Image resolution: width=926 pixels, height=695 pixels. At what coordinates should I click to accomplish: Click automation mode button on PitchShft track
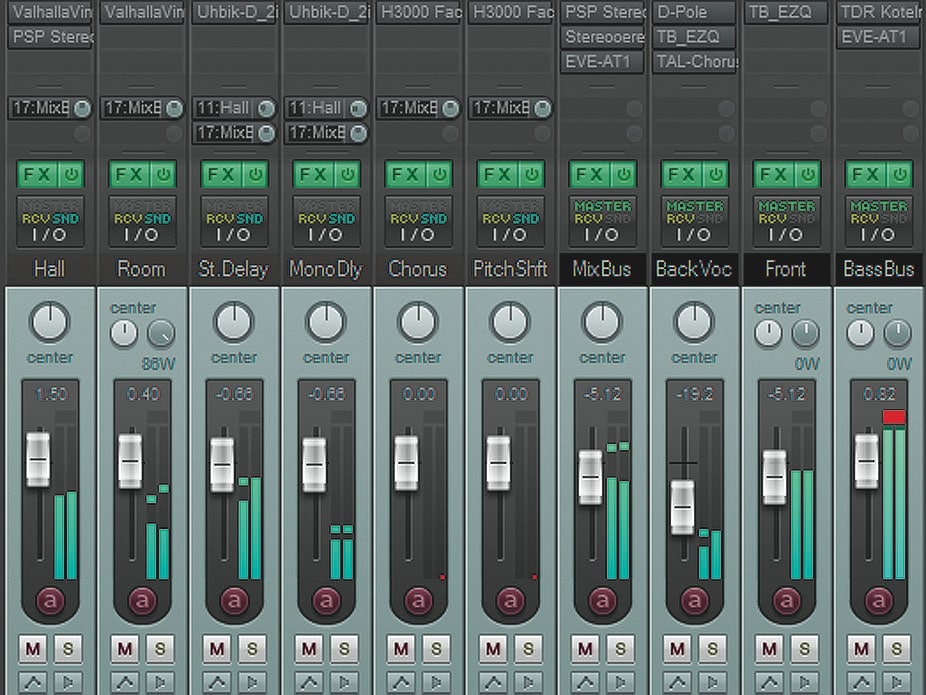point(511,601)
